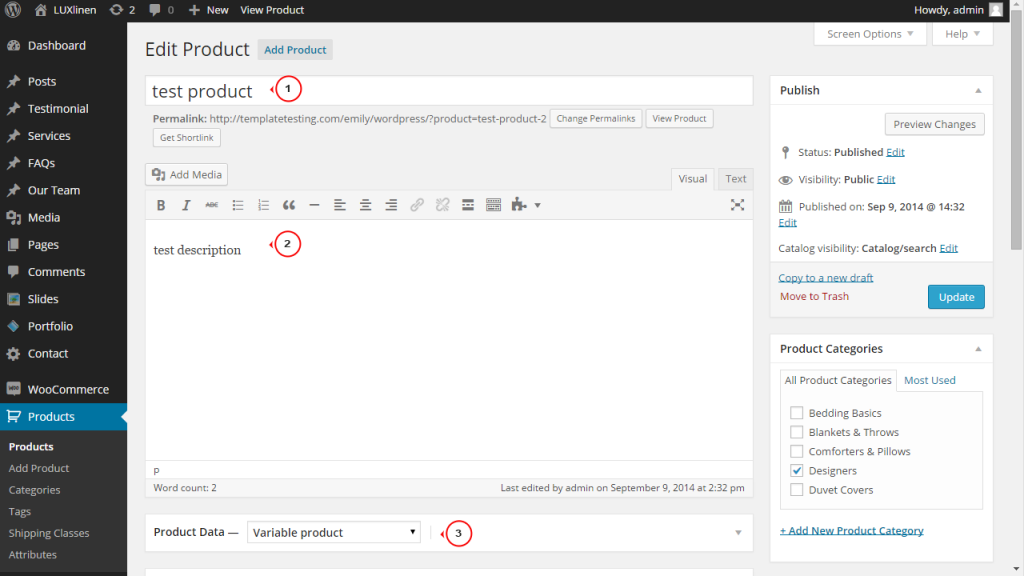Edit Catalog visibility setting

tap(948, 248)
